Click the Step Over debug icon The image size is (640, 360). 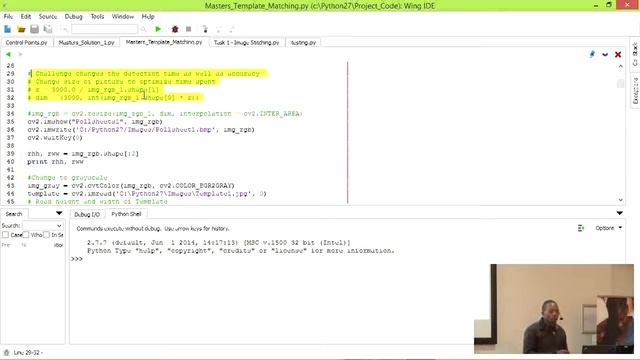click(x=219, y=29)
